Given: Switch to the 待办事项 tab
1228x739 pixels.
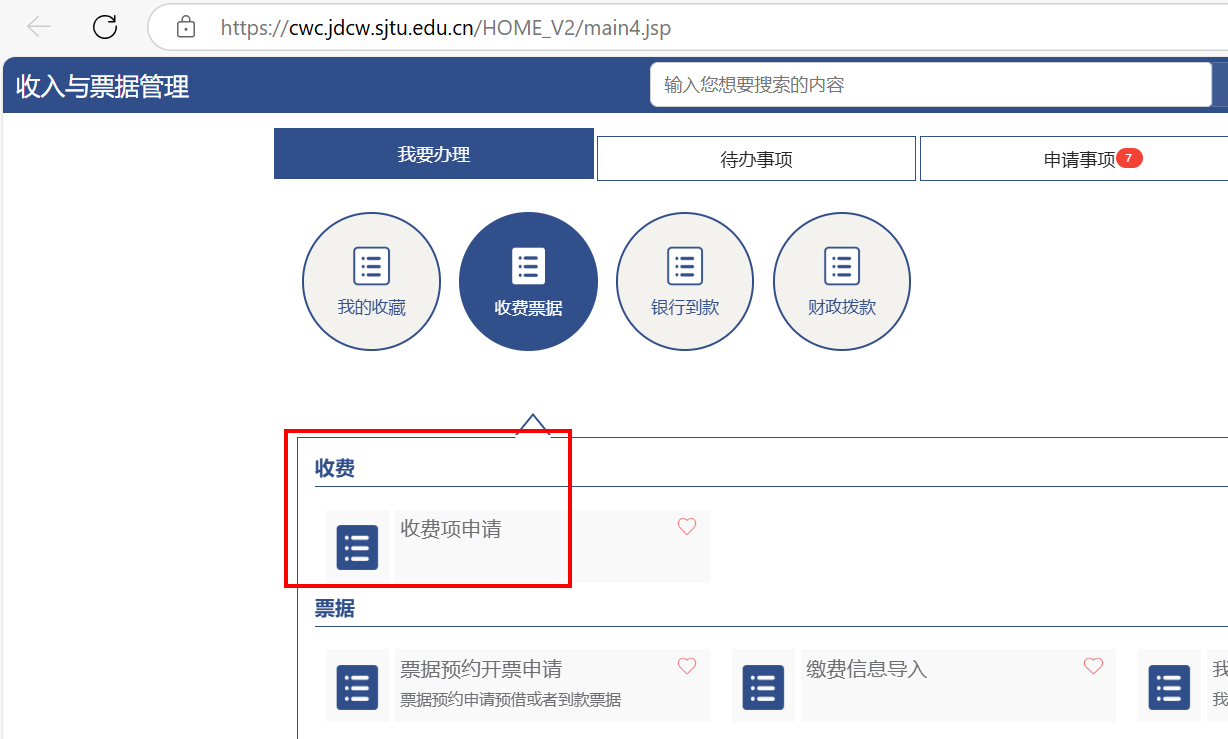Looking at the screenshot, I should click(x=756, y=159).
